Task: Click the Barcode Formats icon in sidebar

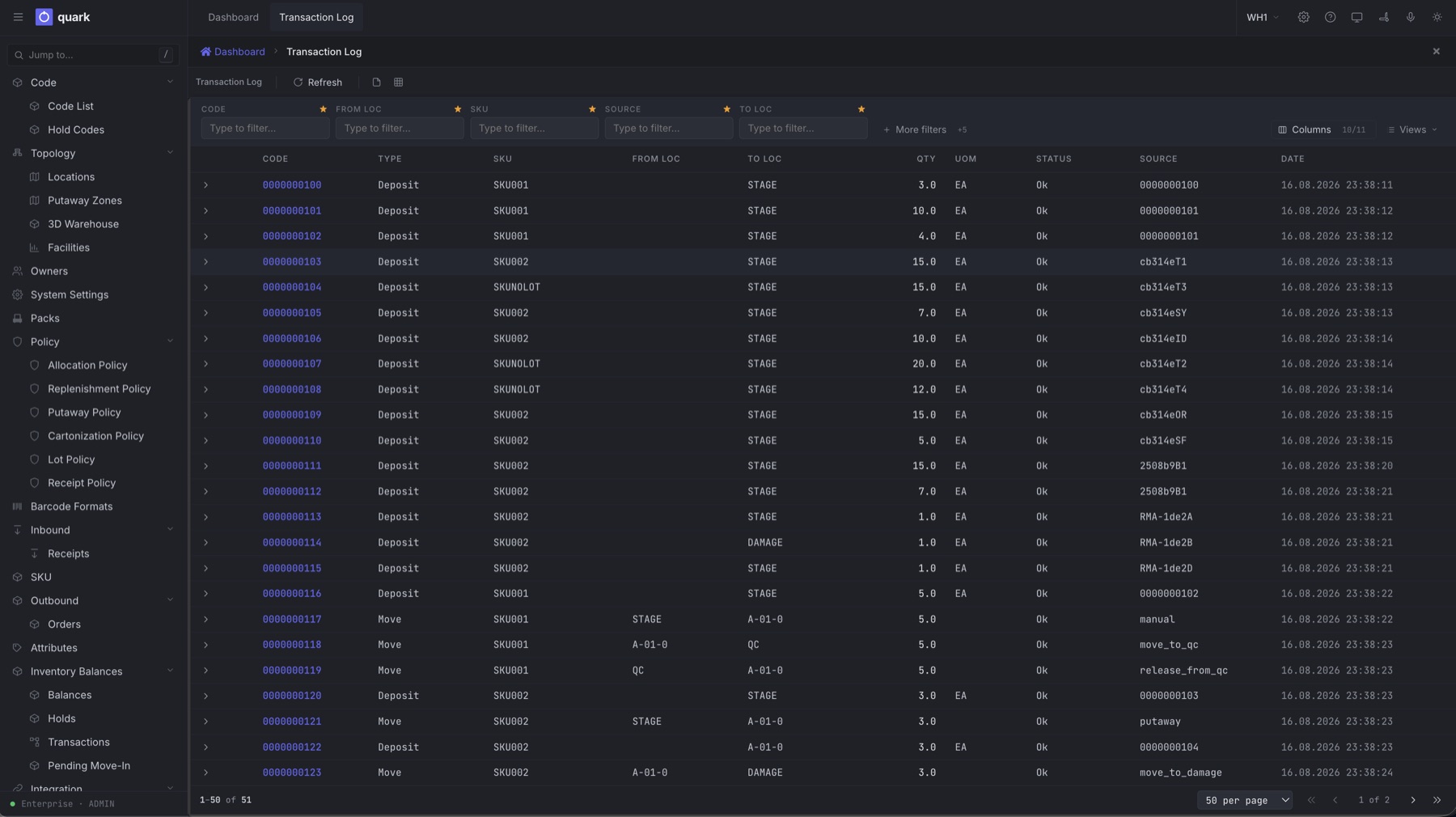Action: point(17,506)
